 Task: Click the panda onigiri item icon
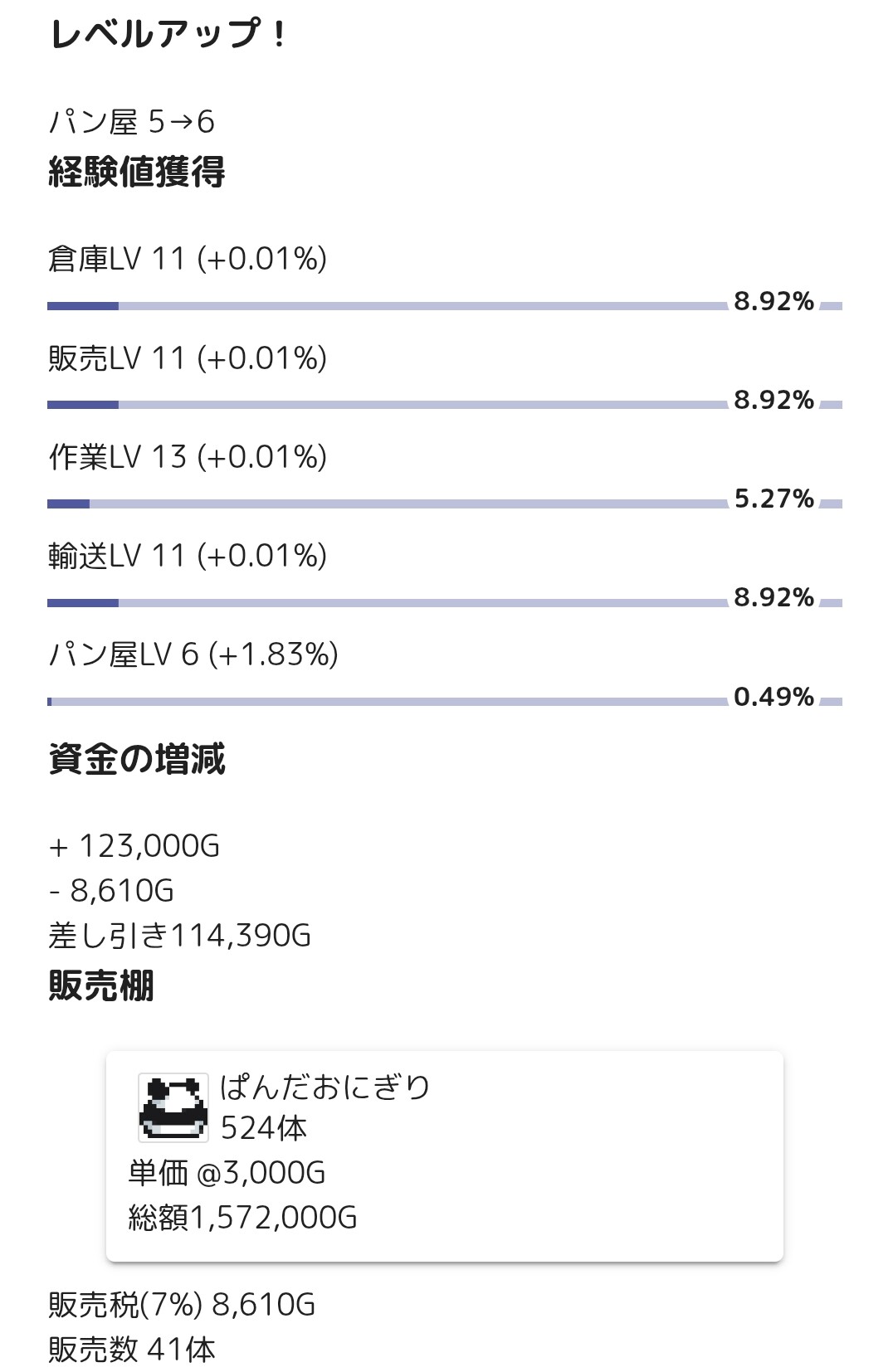point(173,1107)
